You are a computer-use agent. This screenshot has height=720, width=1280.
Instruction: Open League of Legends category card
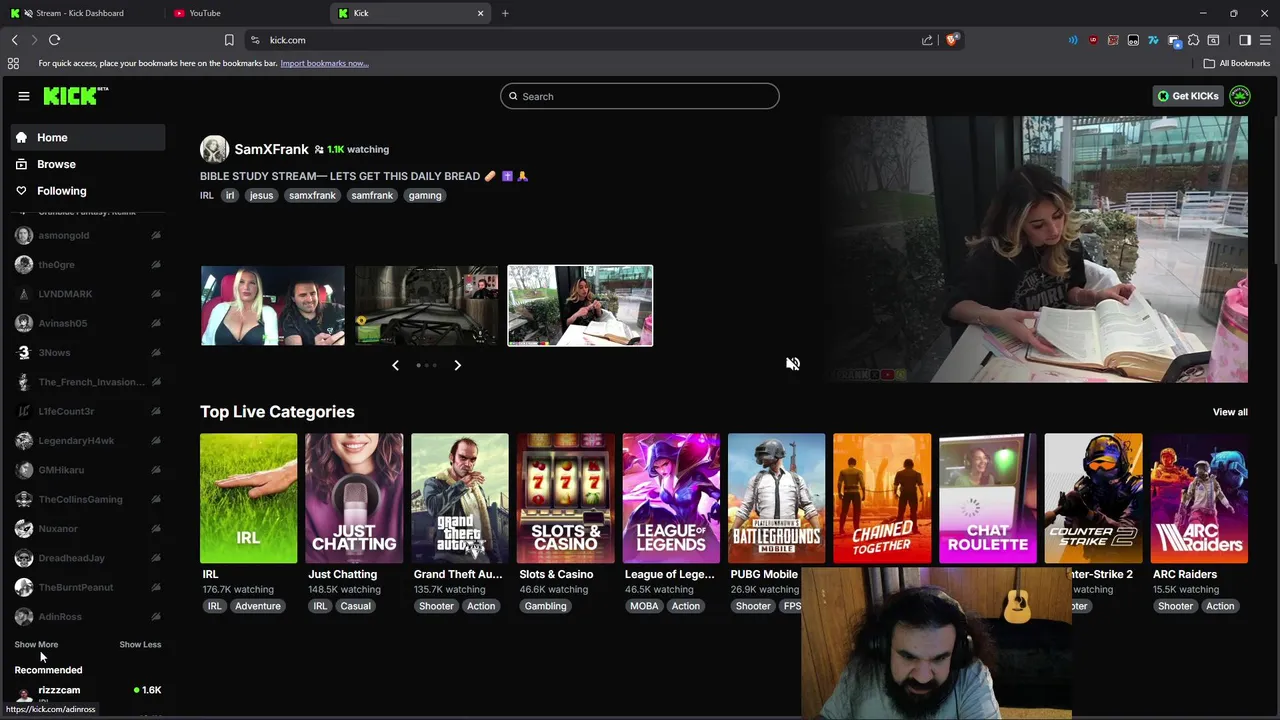pos(671,498)
